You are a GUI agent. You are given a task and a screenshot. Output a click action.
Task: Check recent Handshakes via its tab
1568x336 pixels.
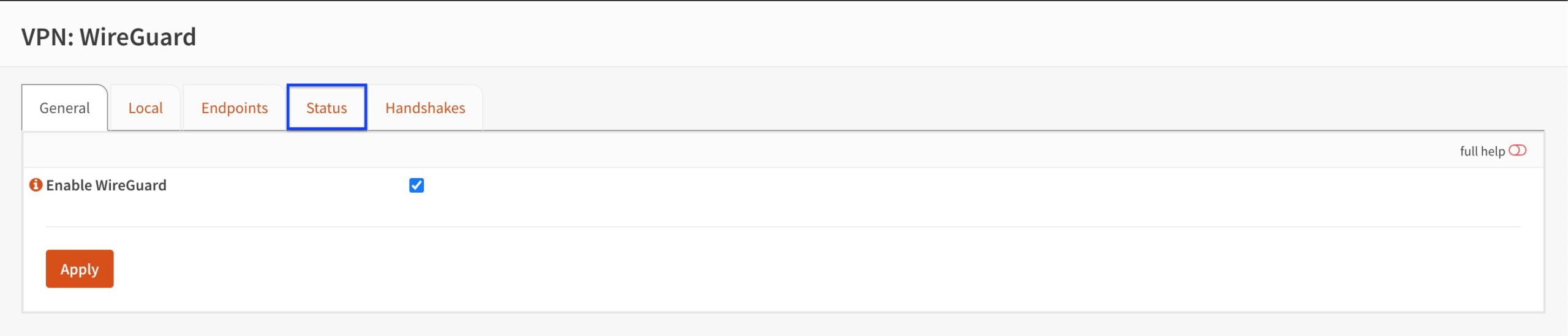[425, 108]
